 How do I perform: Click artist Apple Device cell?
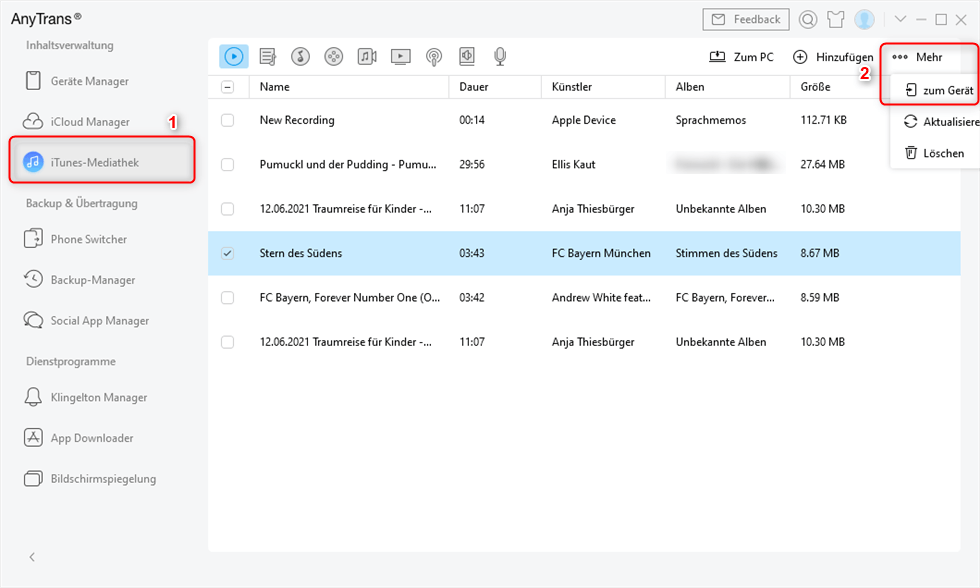tap(583, 120)
